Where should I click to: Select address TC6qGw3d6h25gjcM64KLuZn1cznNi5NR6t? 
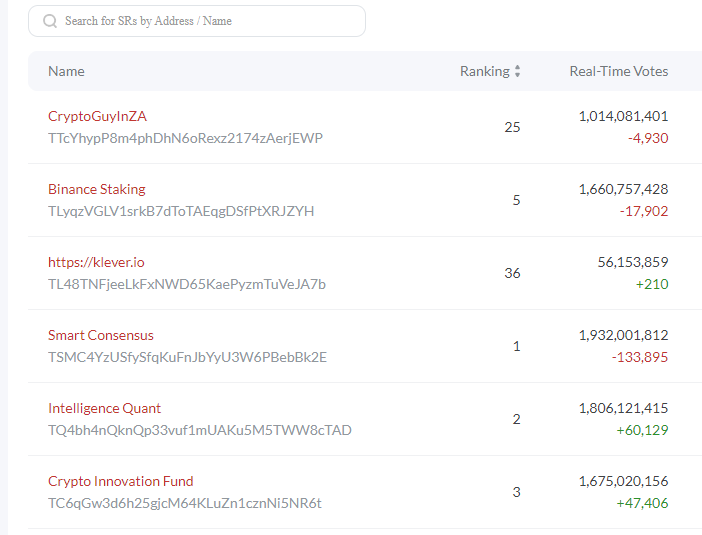pos(184,503)
